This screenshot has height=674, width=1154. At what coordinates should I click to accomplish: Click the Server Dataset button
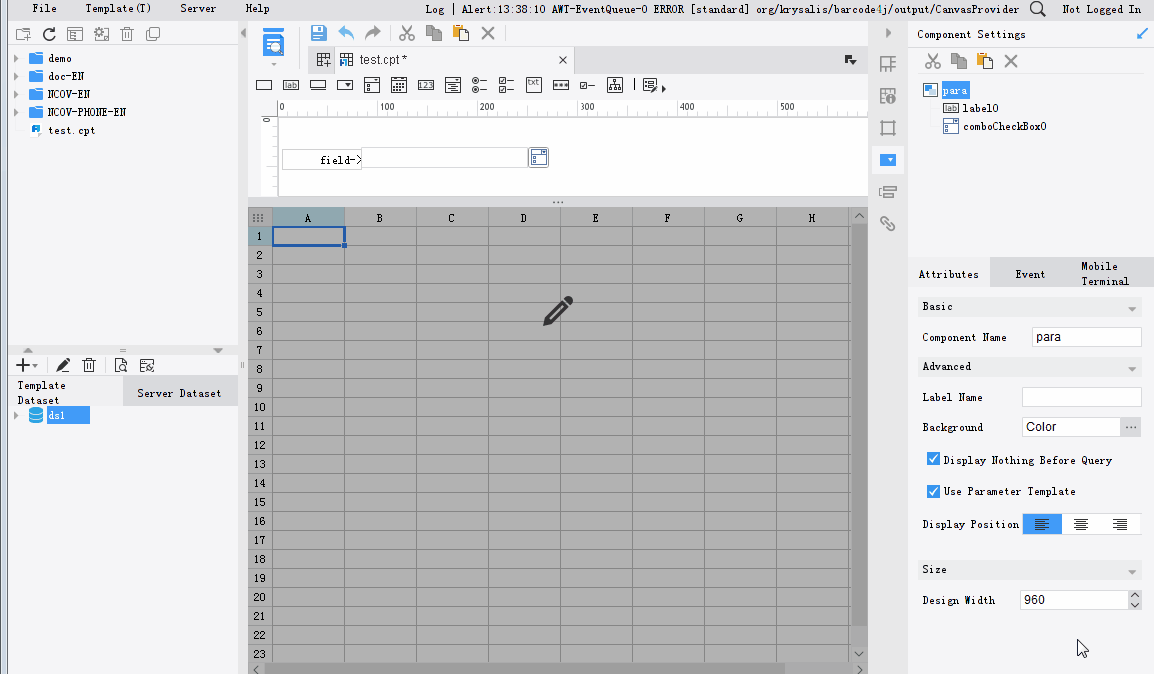[180, 390]
